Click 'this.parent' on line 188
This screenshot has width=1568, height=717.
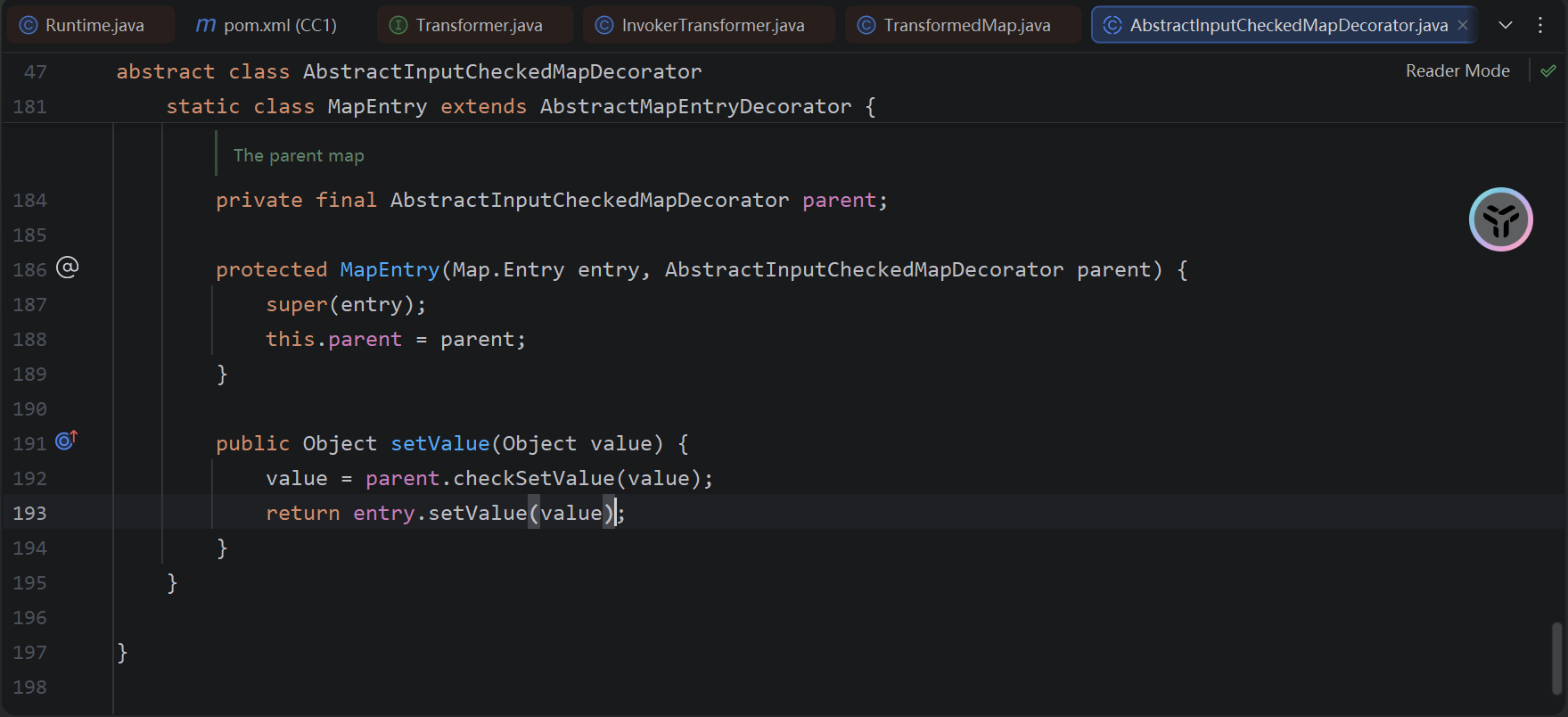(334, 339)
